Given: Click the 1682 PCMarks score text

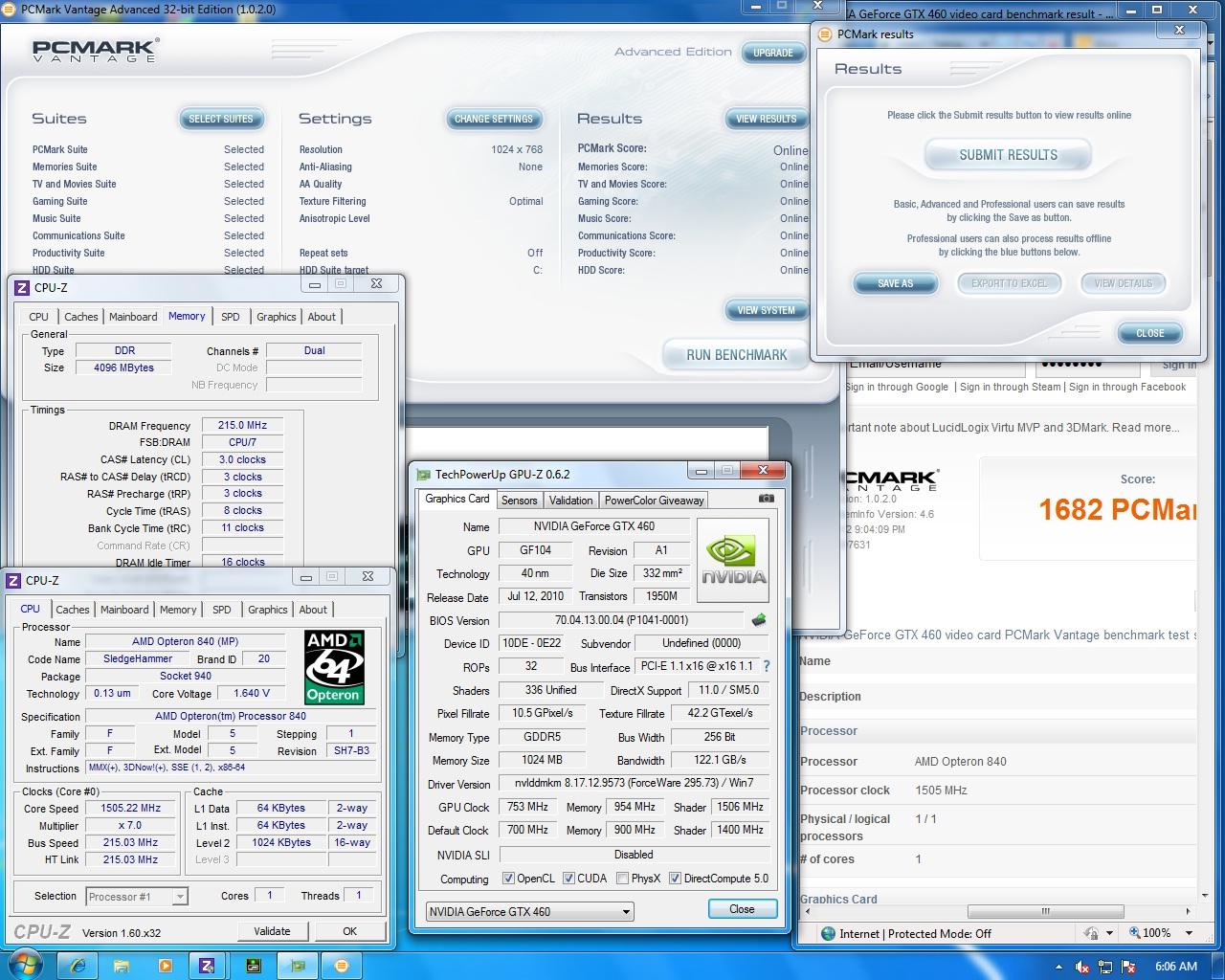Looking at the screenshot, I should click(x=1118, y=509).
